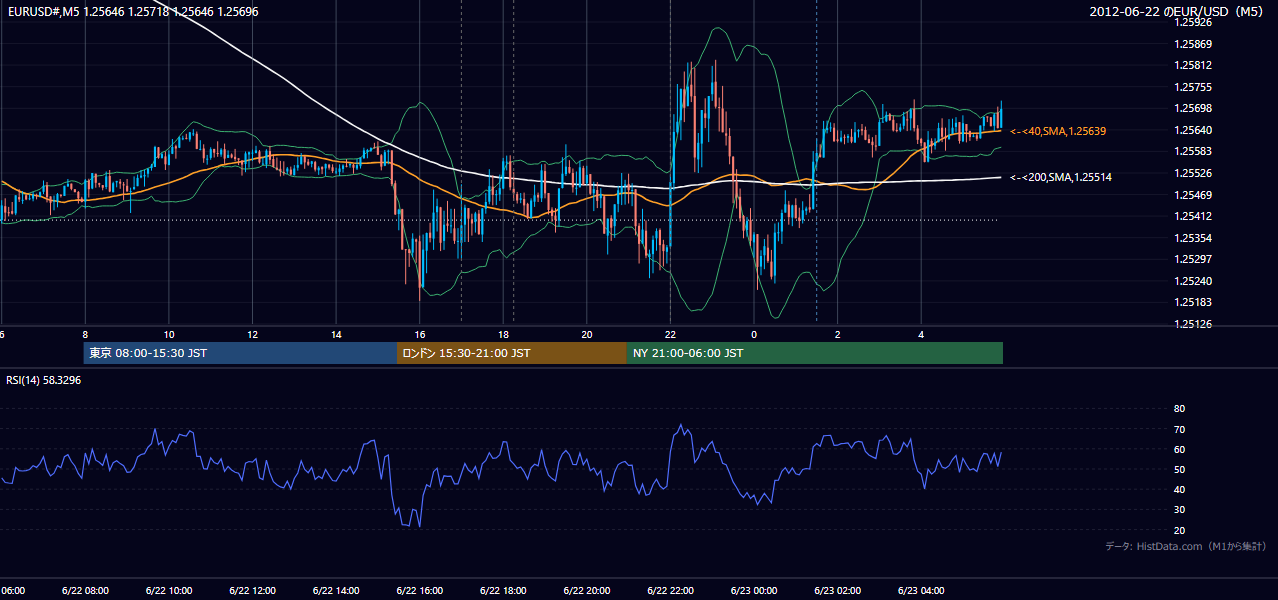Click price axis value 1.25297
The width and height of the screenshot is (1278, 600).
[1194, 259]
